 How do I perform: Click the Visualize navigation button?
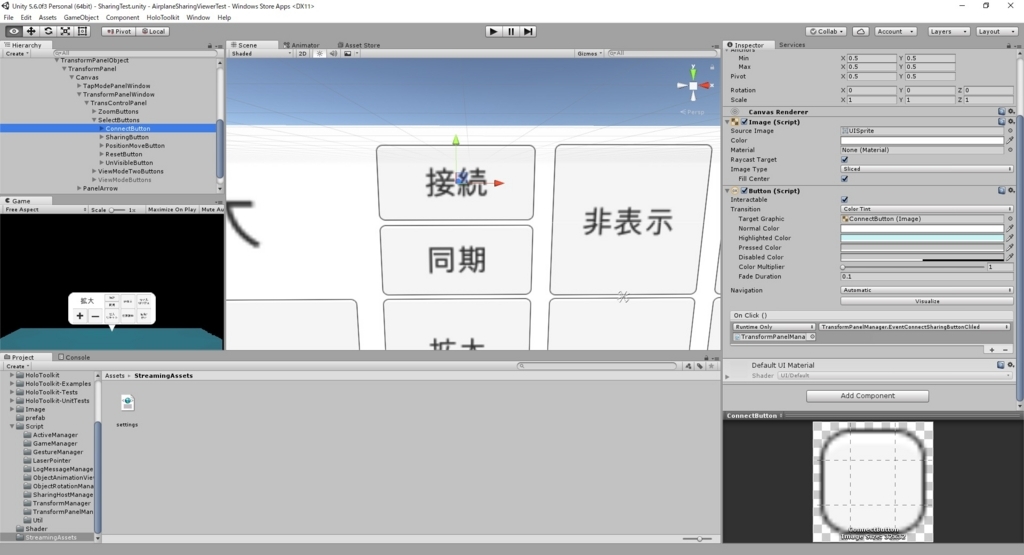(927, 301)
